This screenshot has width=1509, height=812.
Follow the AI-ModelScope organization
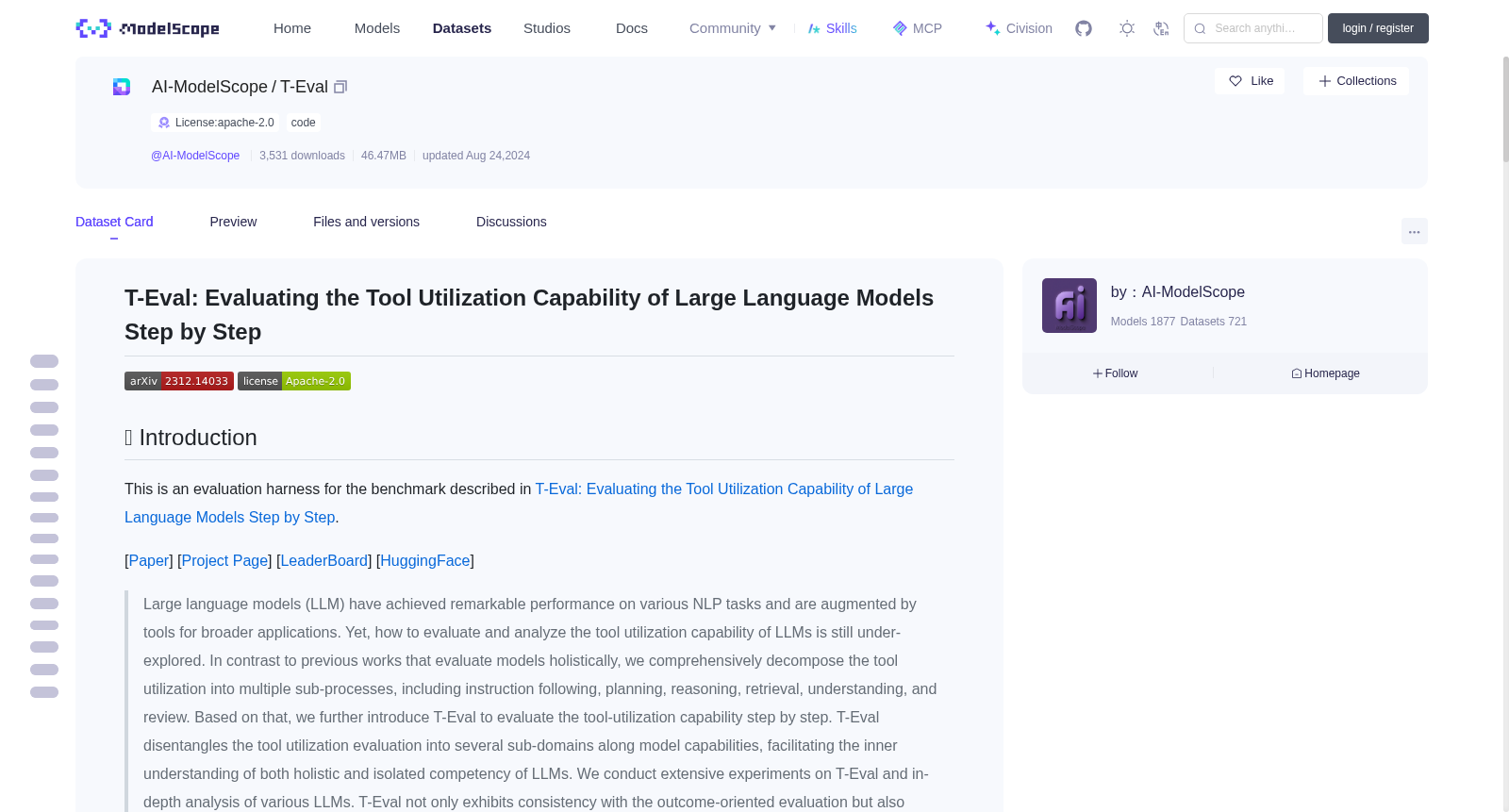coord(1116,373)
